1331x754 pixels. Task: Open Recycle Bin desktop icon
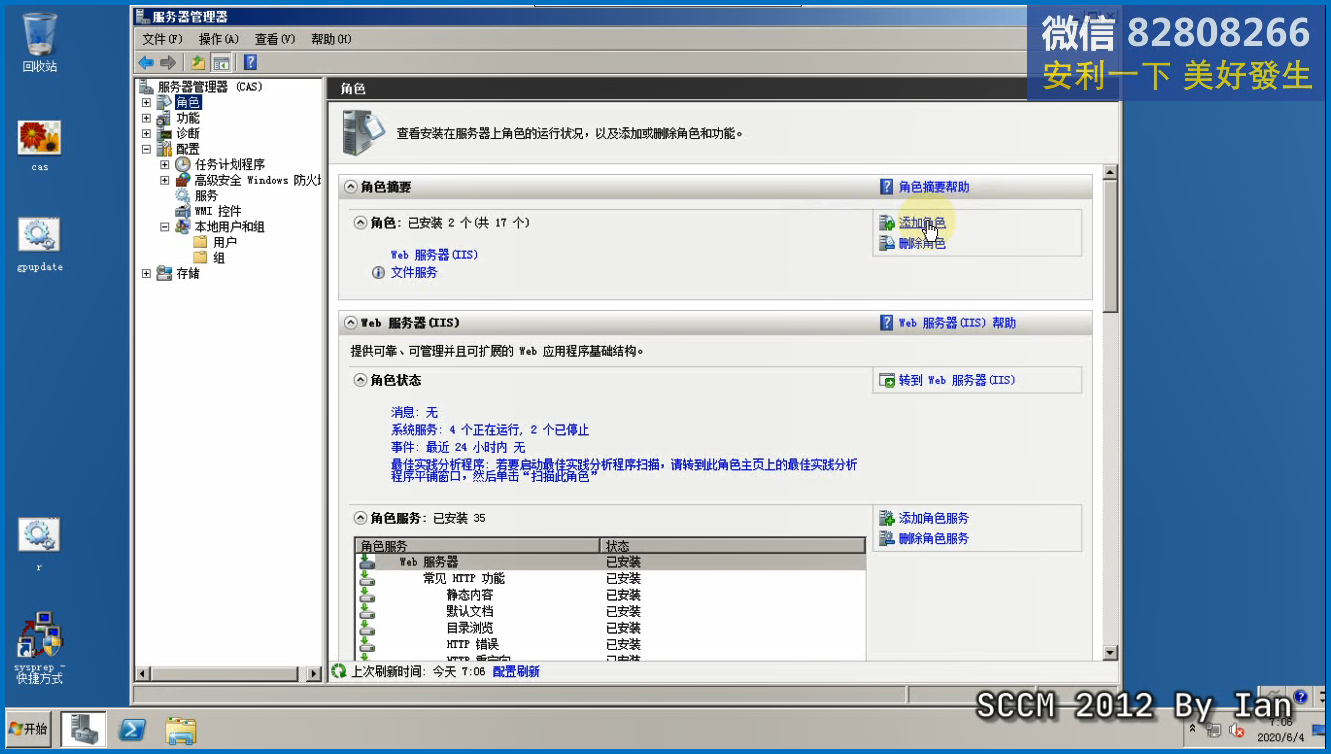[x=40, y=42]
